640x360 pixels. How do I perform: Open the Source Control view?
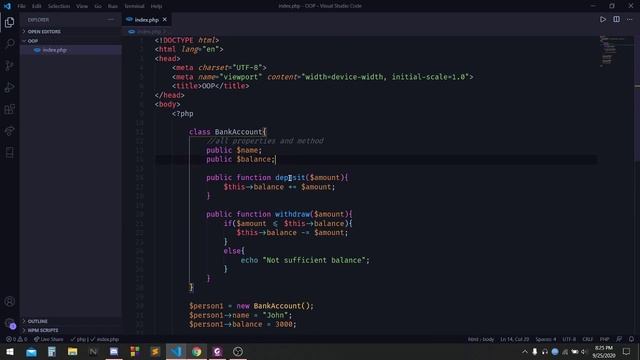(x=9, y=65)
